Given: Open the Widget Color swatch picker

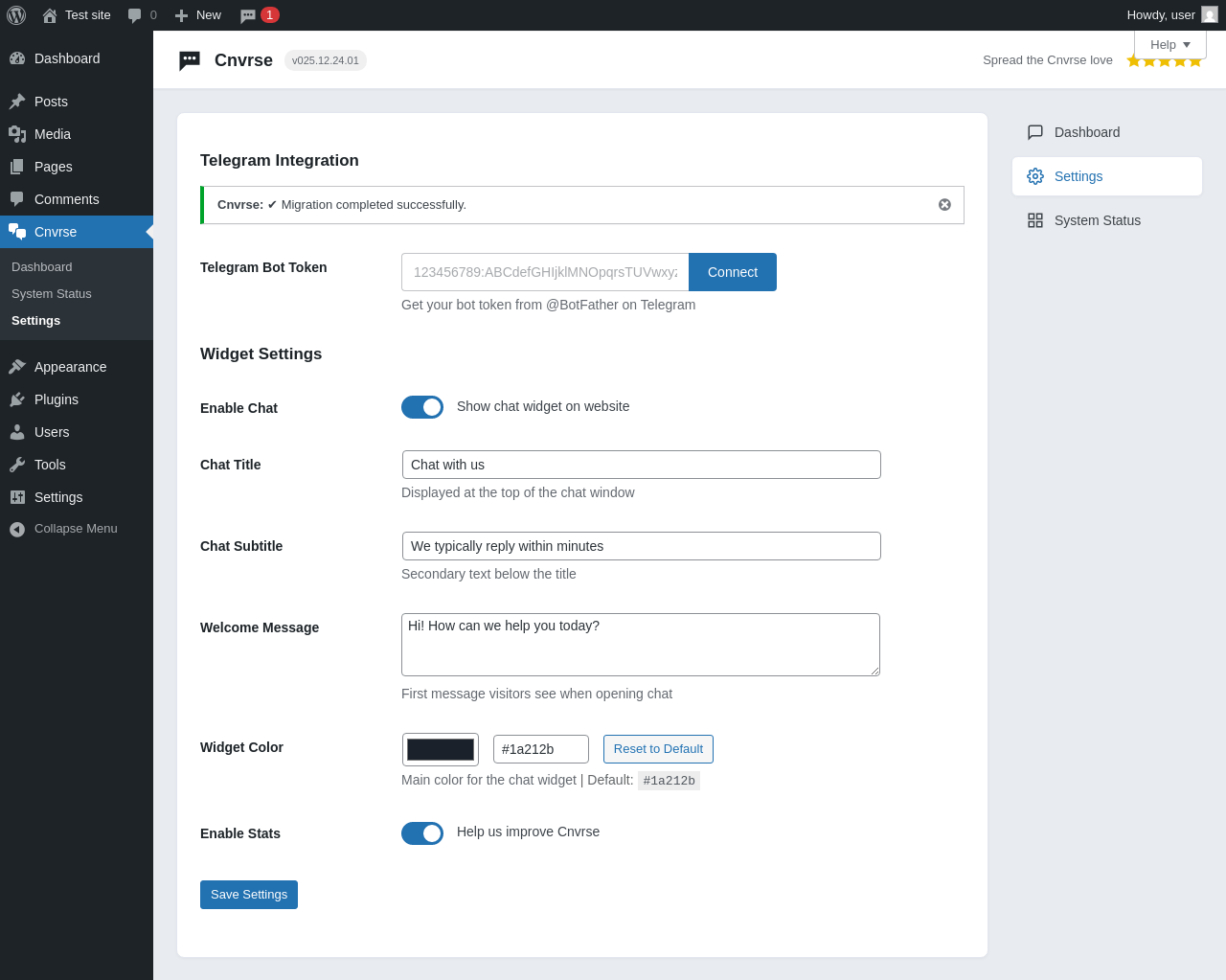Looking at the screenshot, I should (x=441, y=749).
